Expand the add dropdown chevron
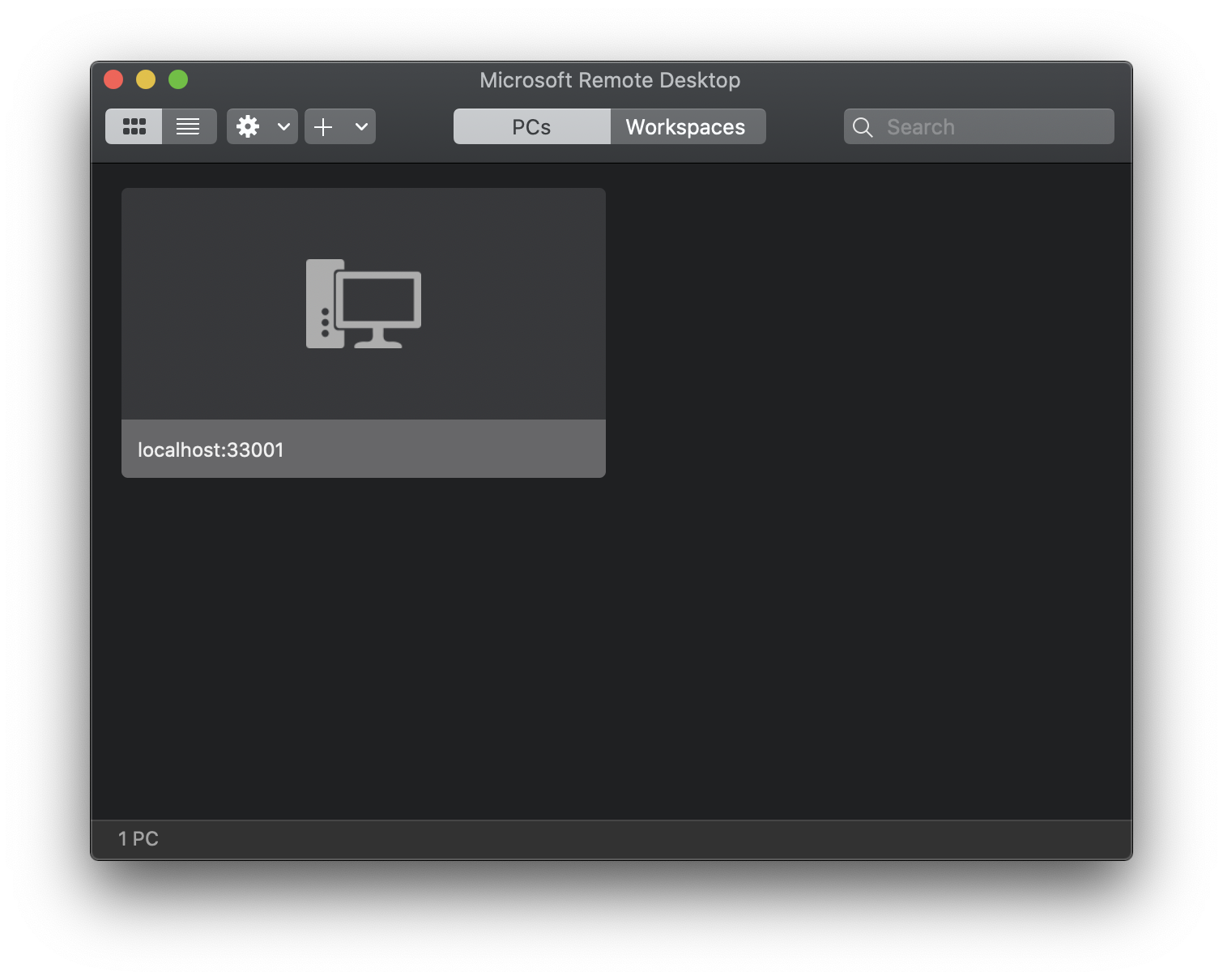 tap(361, 126)
